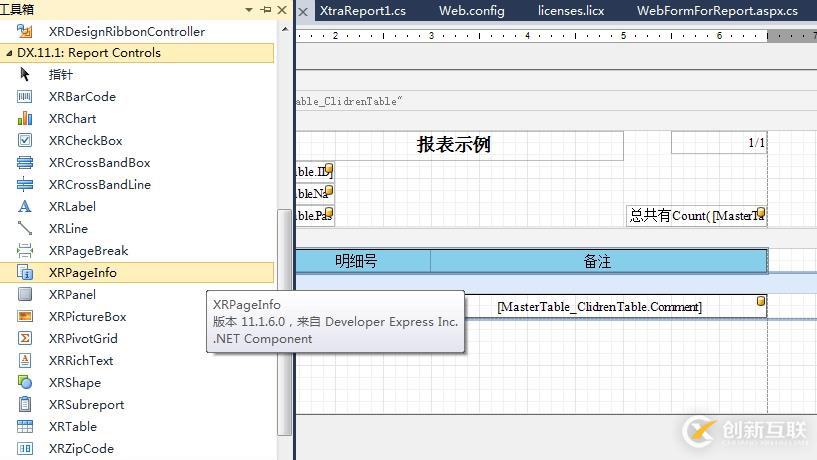Close the toolbox panel
817x460 pixels.
pos(282,9)
